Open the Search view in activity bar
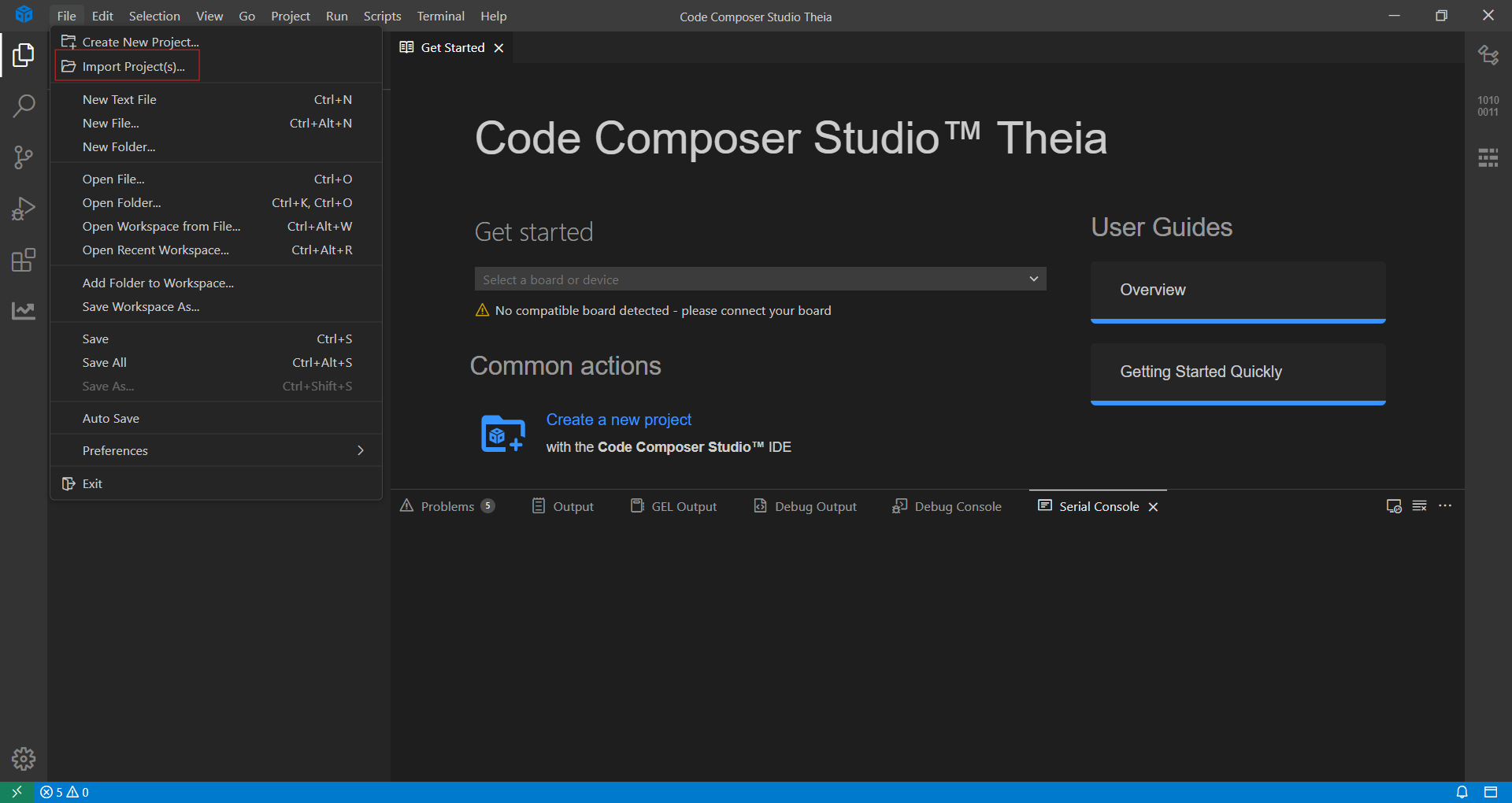Screen dimensions: 1512x803 24,106
